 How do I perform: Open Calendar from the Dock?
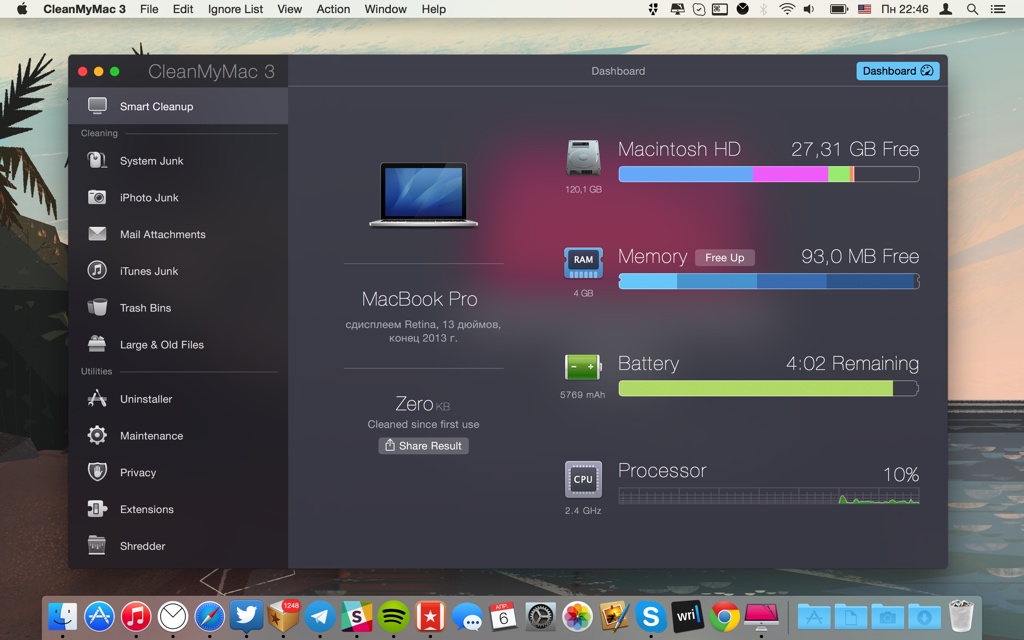pos(504,616)
